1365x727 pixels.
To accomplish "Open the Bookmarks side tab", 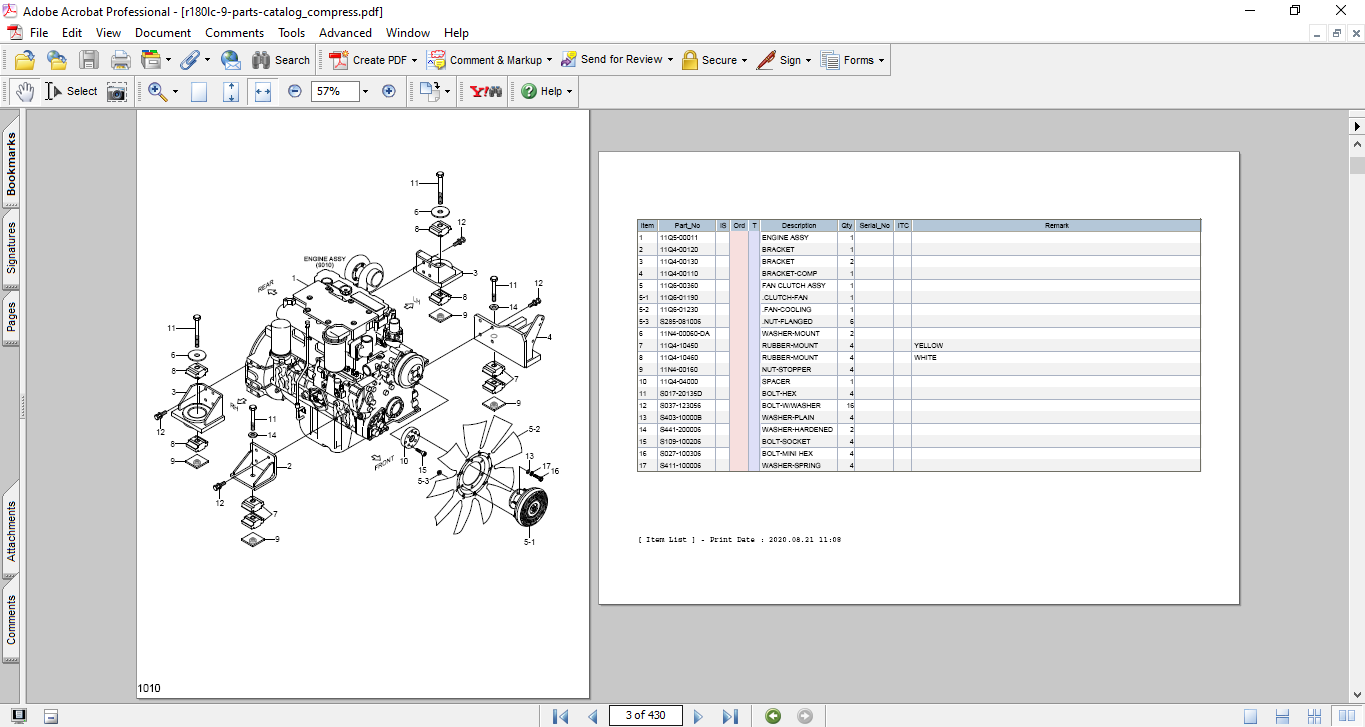I will [12, 166].
